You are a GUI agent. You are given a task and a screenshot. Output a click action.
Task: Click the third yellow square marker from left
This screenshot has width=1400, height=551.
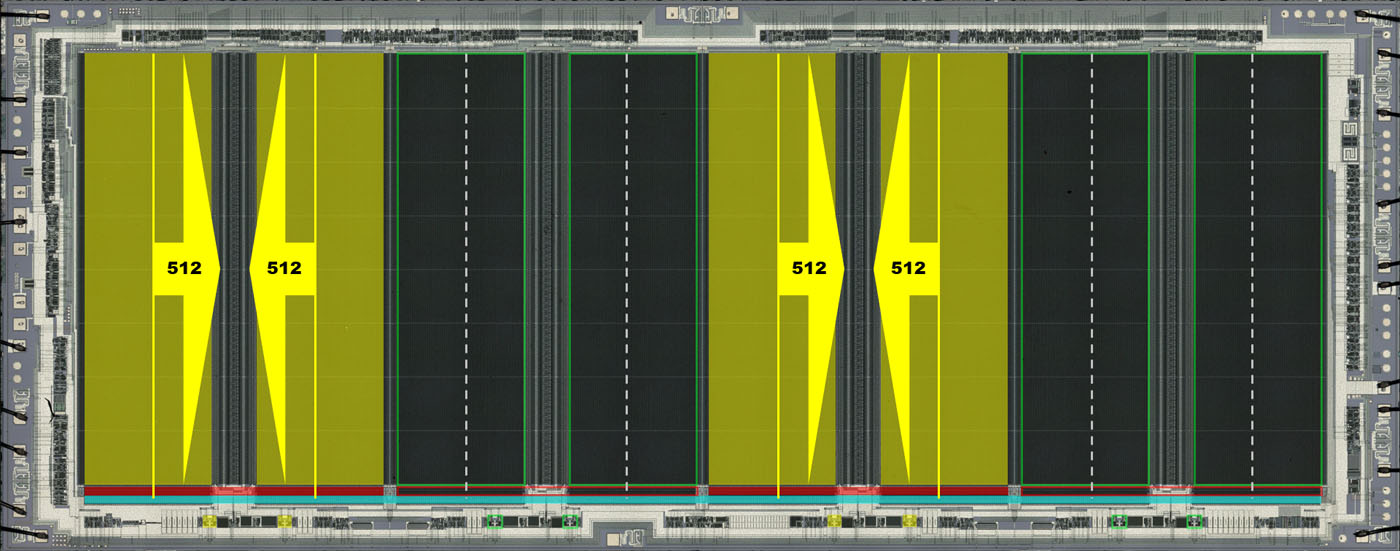tap(834, 521)
